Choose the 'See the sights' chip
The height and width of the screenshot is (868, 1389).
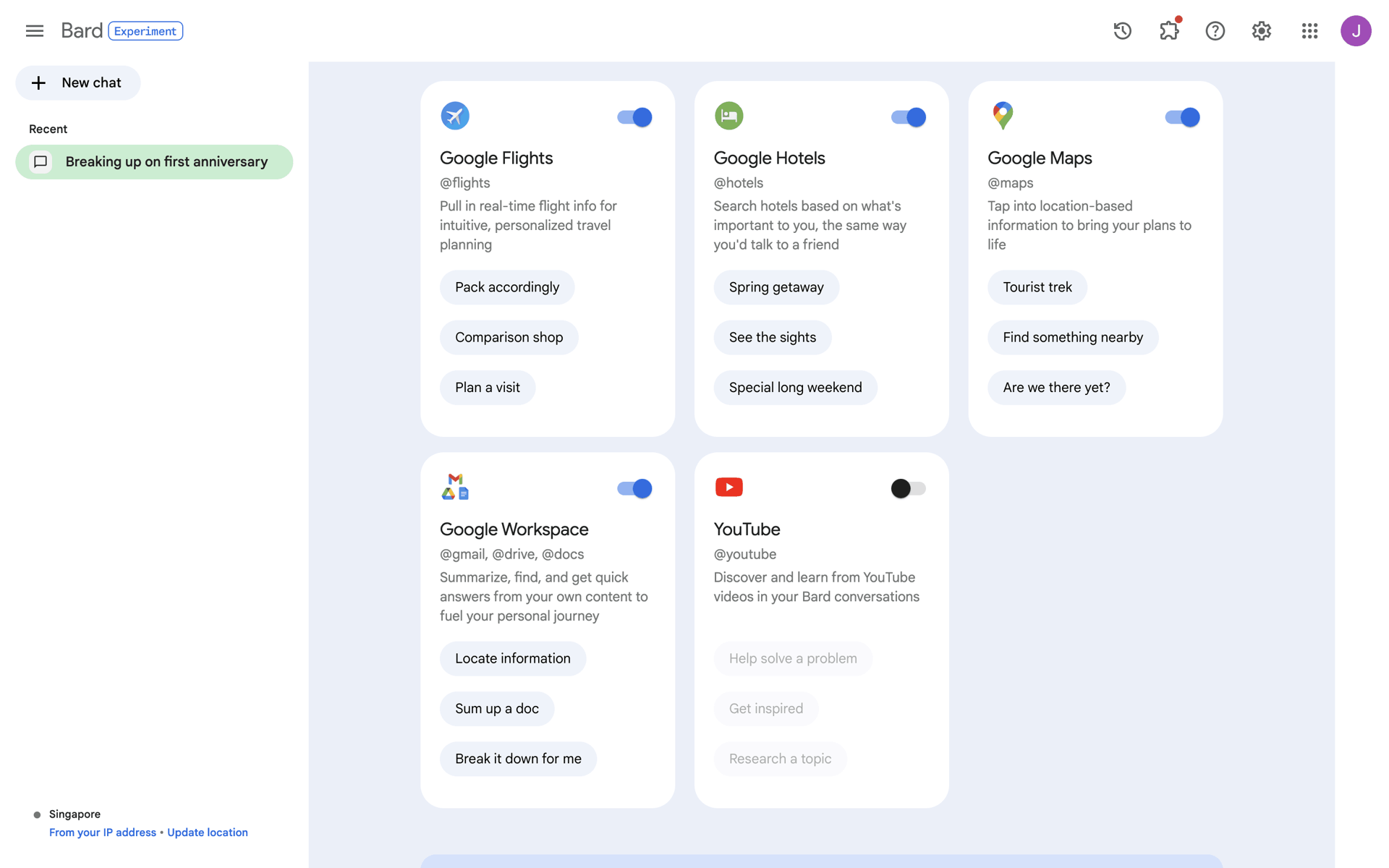773,337
